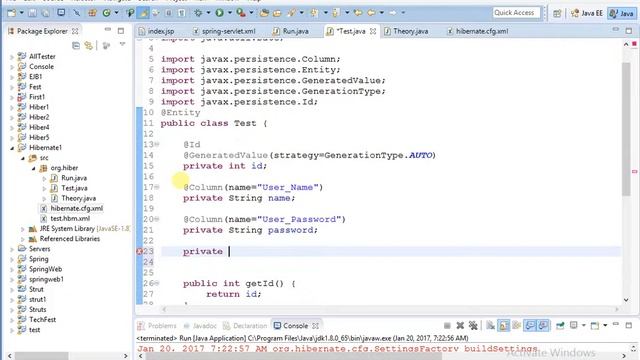
Task: Select Theory.java in Package Explorer
Action: [x=78, y=198]
